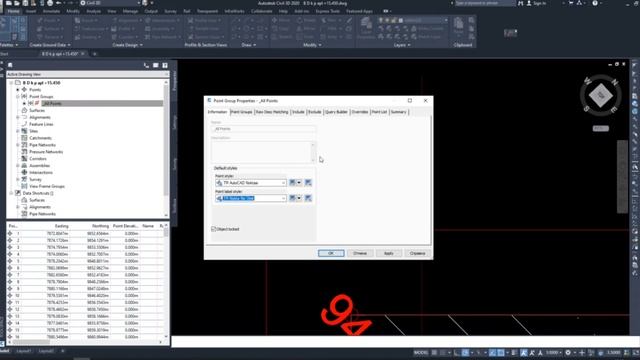
Task: Open the arrow beside Point label style edit icon
Action: 299,198
